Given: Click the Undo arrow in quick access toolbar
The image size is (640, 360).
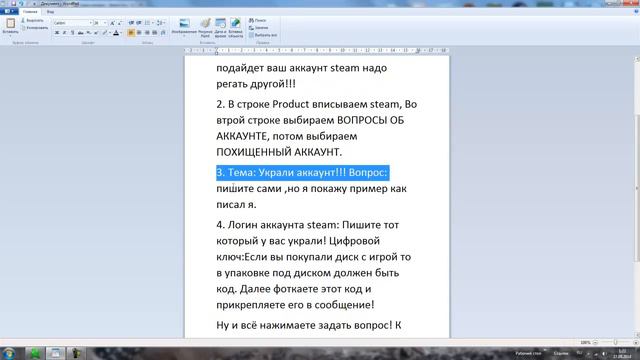Looking at the screenshot, I should tap(22, 3).
